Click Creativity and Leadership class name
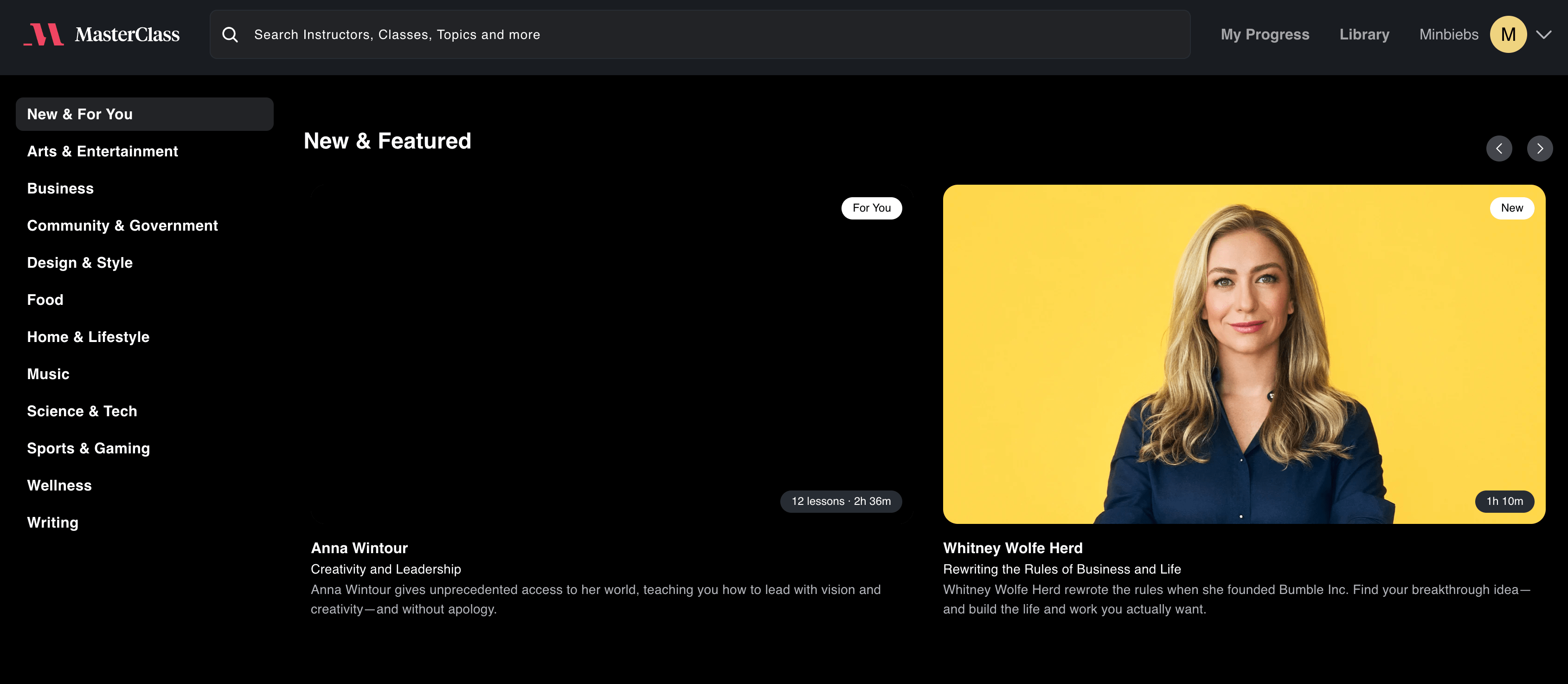The height and width of the screenshot is (684, 1568). [386, 569]
